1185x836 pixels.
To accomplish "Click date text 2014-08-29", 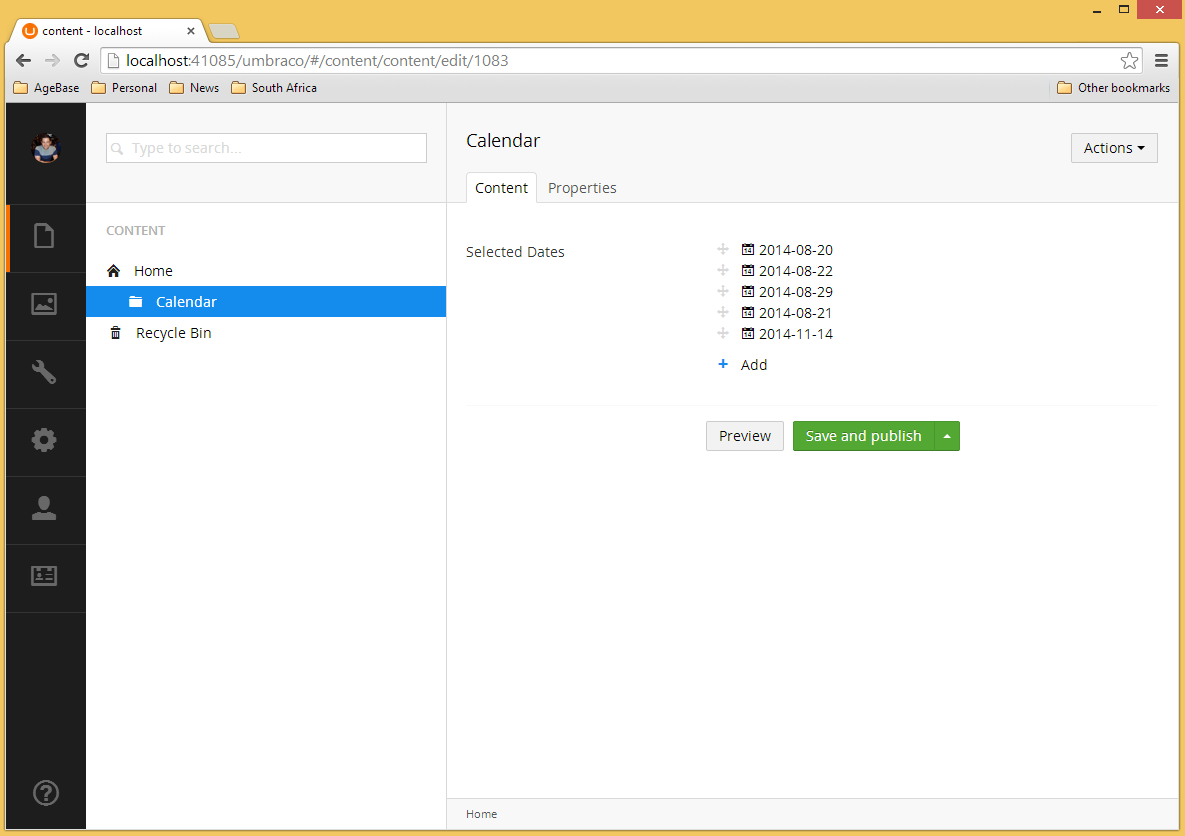I will [796, 292].
